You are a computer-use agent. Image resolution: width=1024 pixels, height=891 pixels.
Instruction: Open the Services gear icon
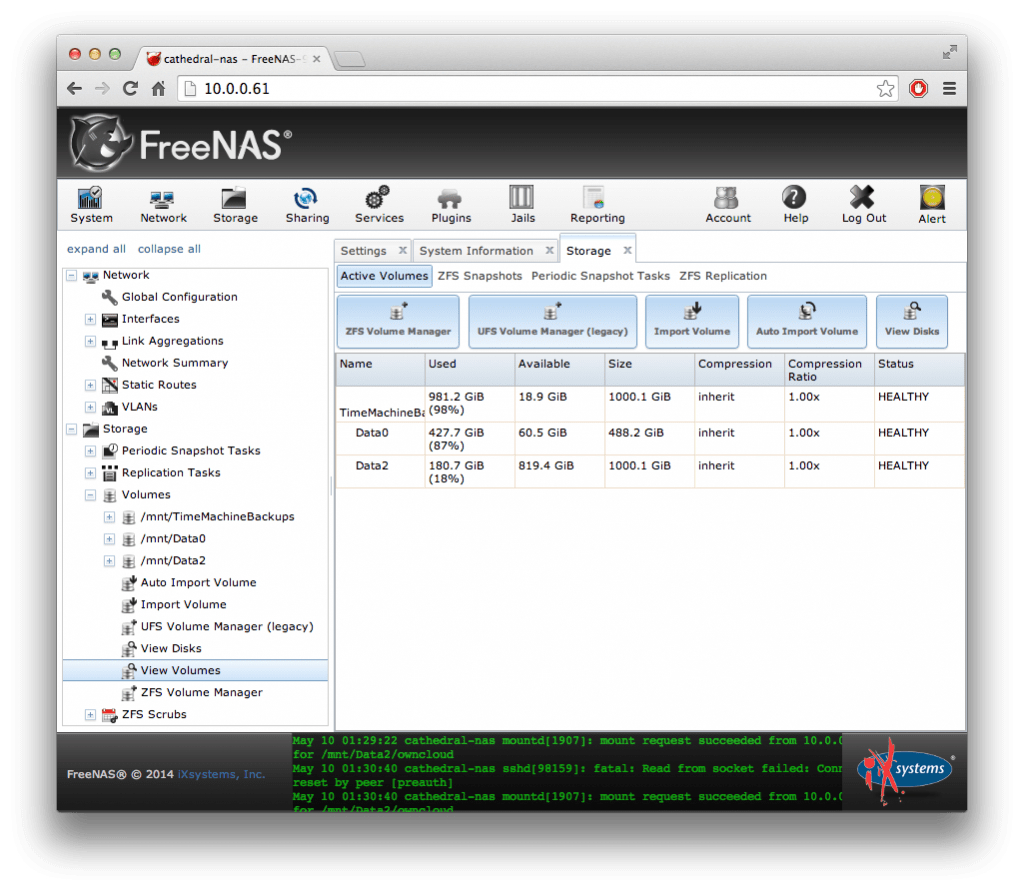click(x=379, y=204)
